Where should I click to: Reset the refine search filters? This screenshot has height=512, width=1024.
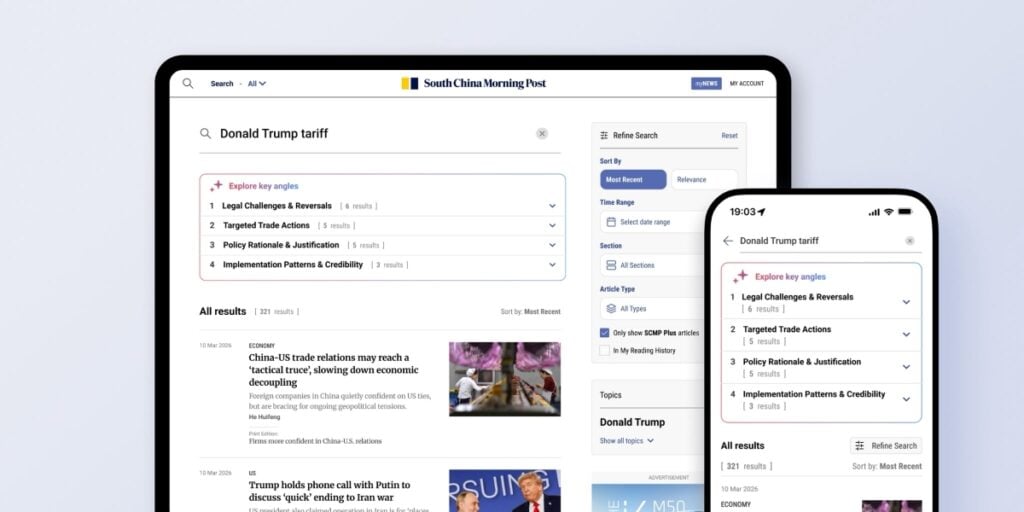pyautogui.click(x=729, y=136)
